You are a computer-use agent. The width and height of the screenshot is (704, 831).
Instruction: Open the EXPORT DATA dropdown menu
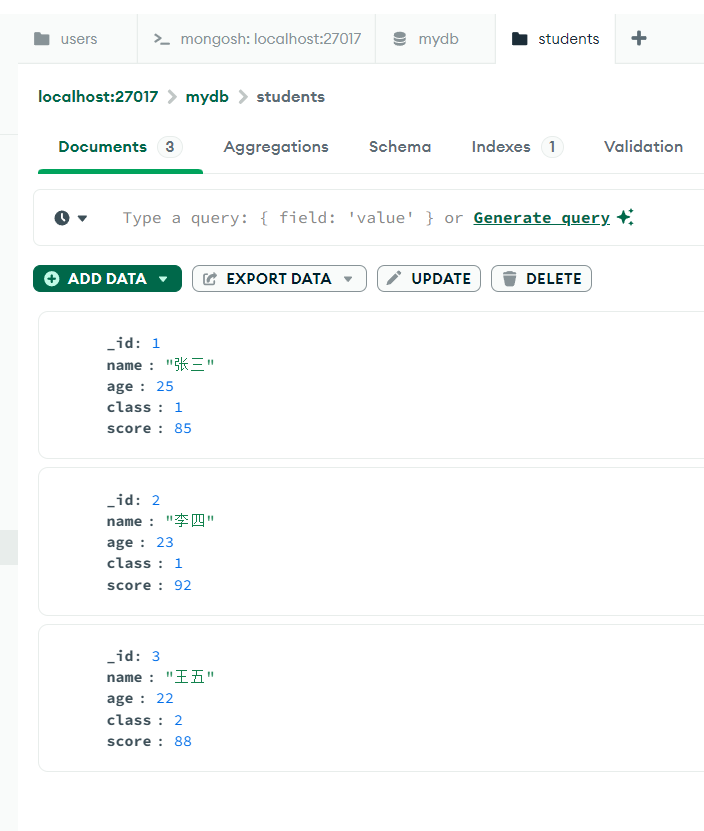pos(348,279)
